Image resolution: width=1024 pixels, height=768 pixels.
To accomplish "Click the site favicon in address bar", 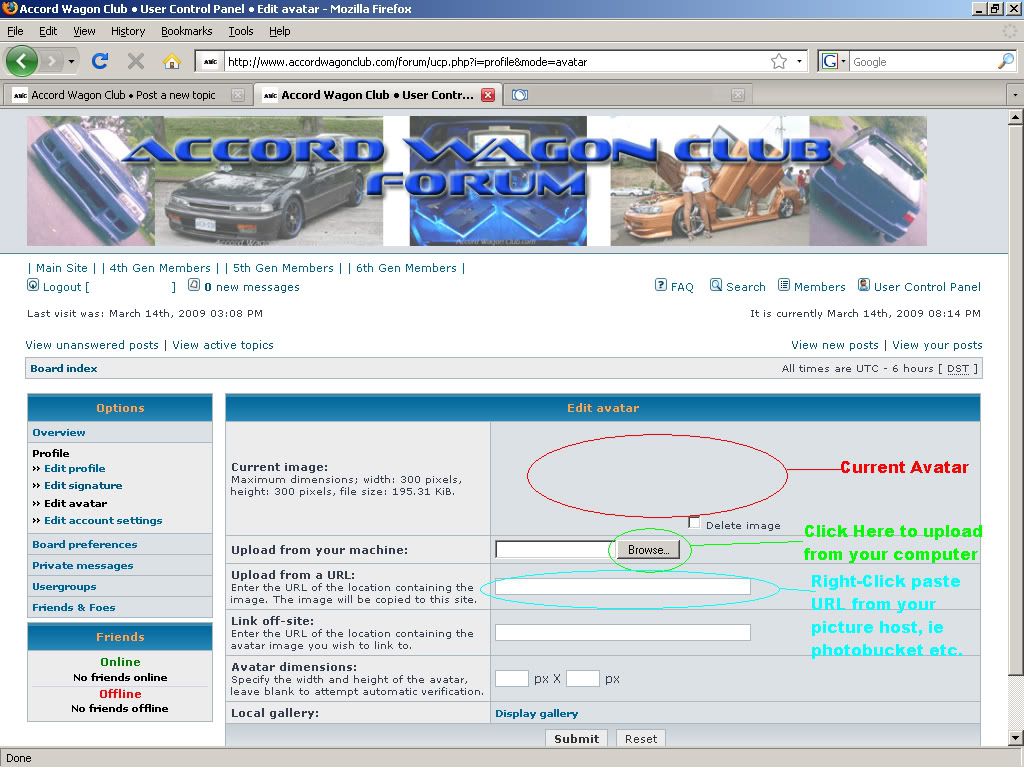I will 210,62.
